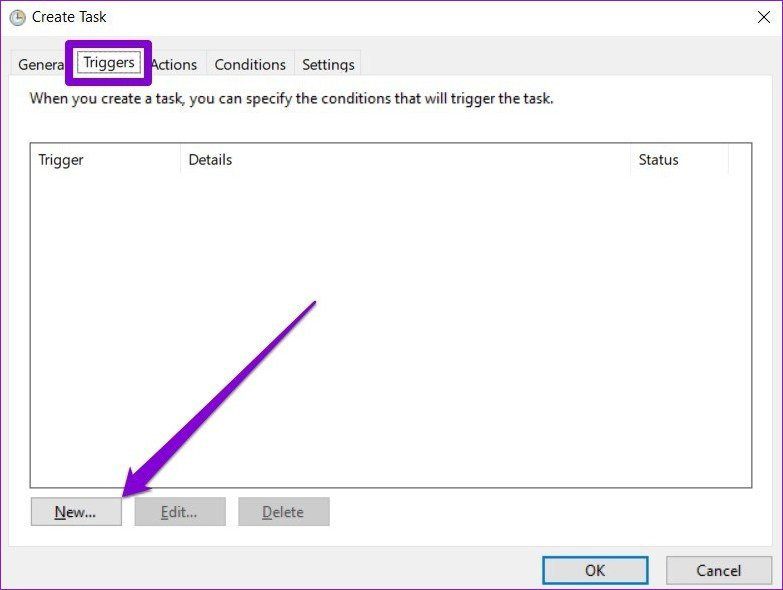Screen dimensions: 783x590
Task: Open the Actions tab
Action: [x=174, y=64]
